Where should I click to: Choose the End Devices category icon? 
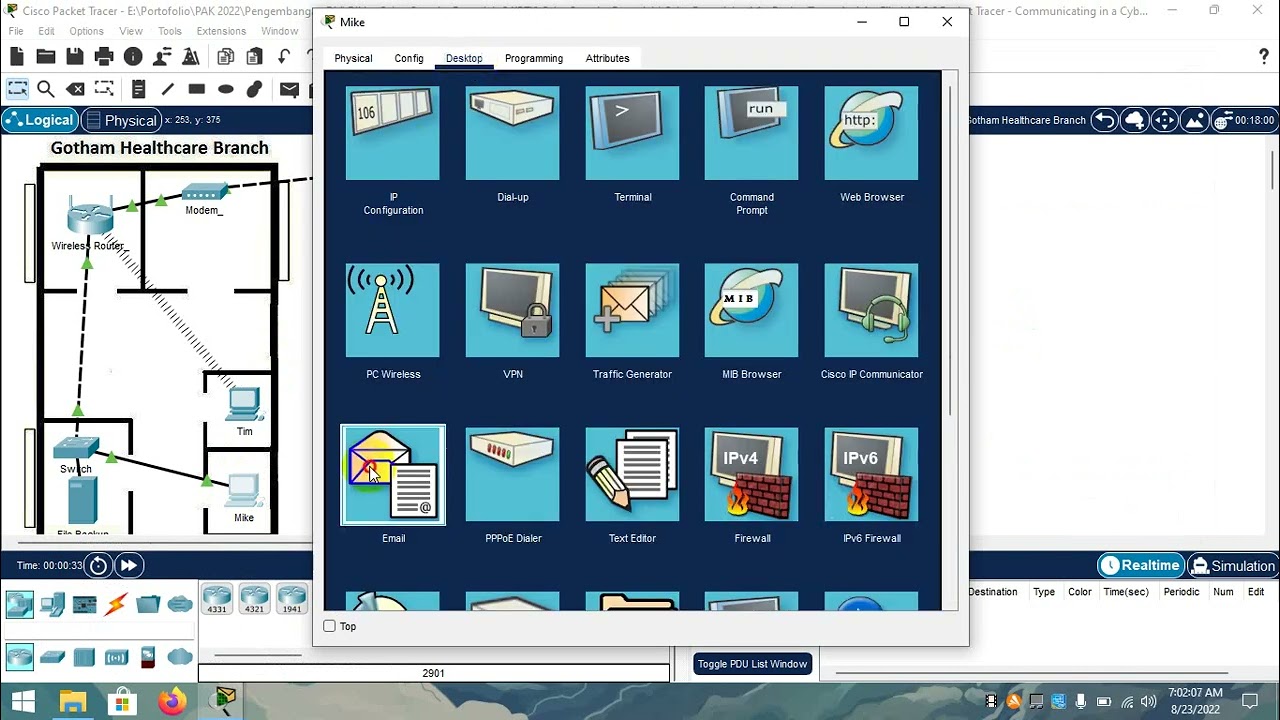coord(53,604)
